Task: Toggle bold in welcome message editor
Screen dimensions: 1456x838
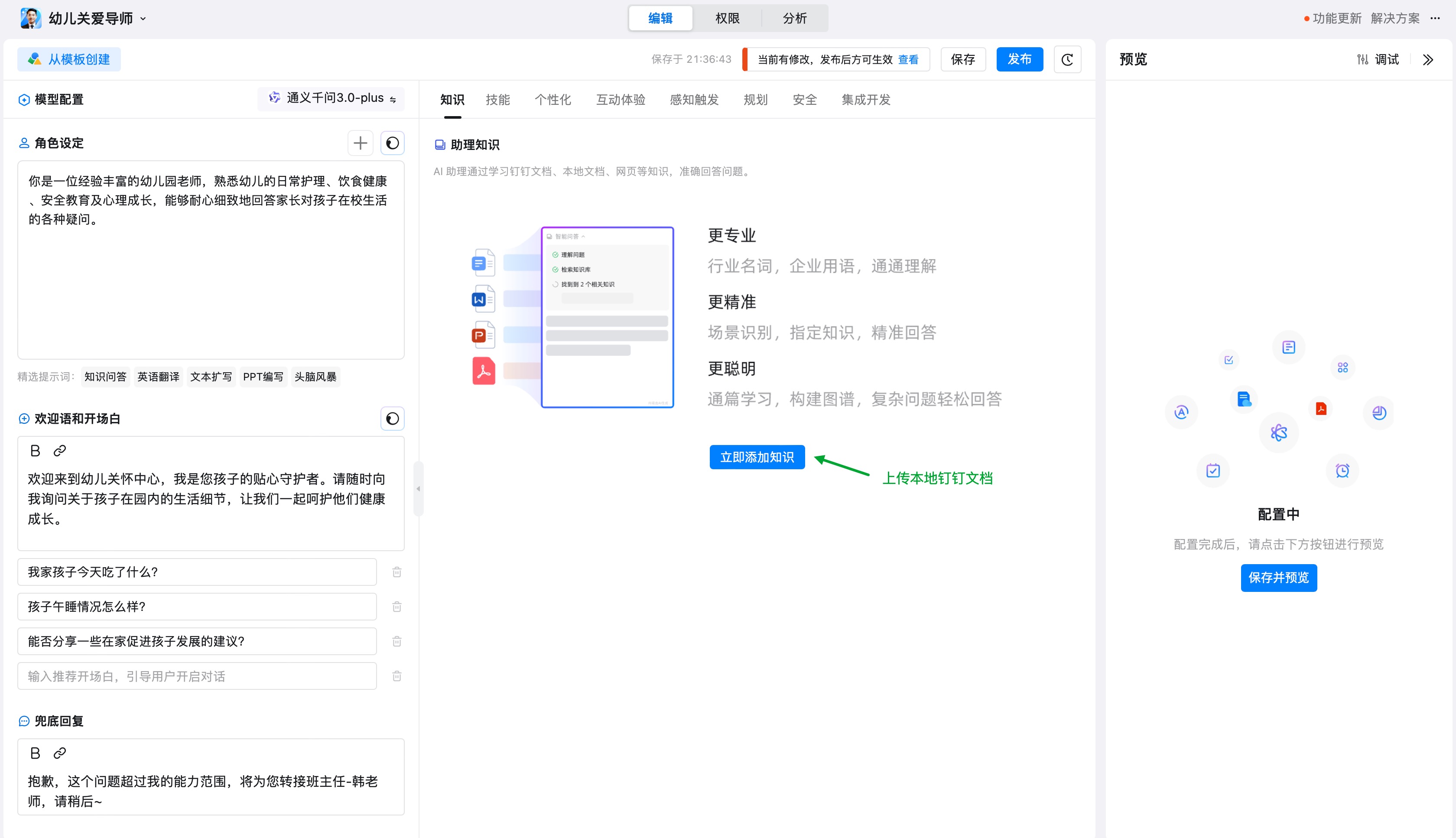Action: pyautogui.click(x=35, y=451)
